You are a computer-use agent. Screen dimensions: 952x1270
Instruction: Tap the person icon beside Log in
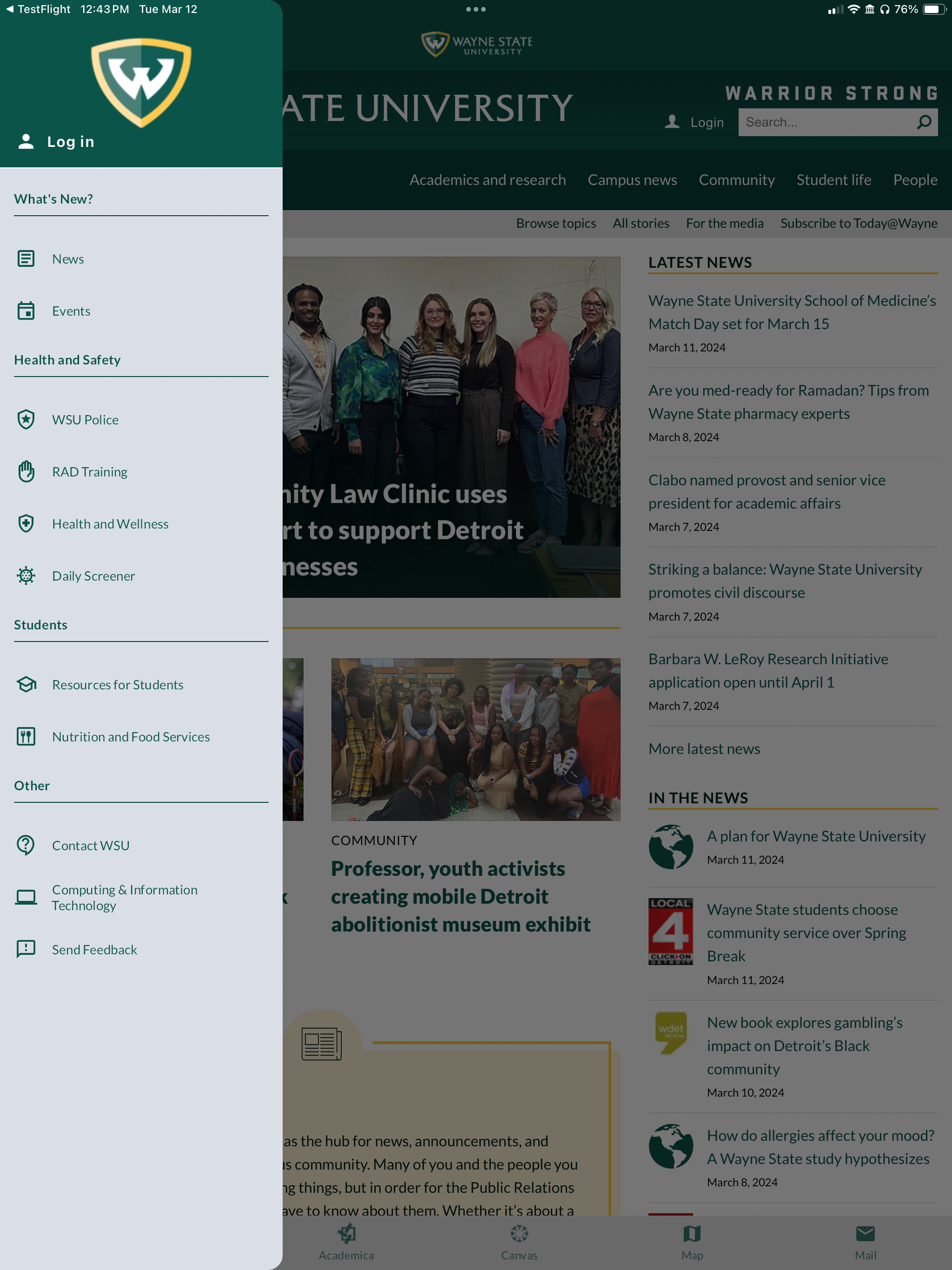click(26, 141)
